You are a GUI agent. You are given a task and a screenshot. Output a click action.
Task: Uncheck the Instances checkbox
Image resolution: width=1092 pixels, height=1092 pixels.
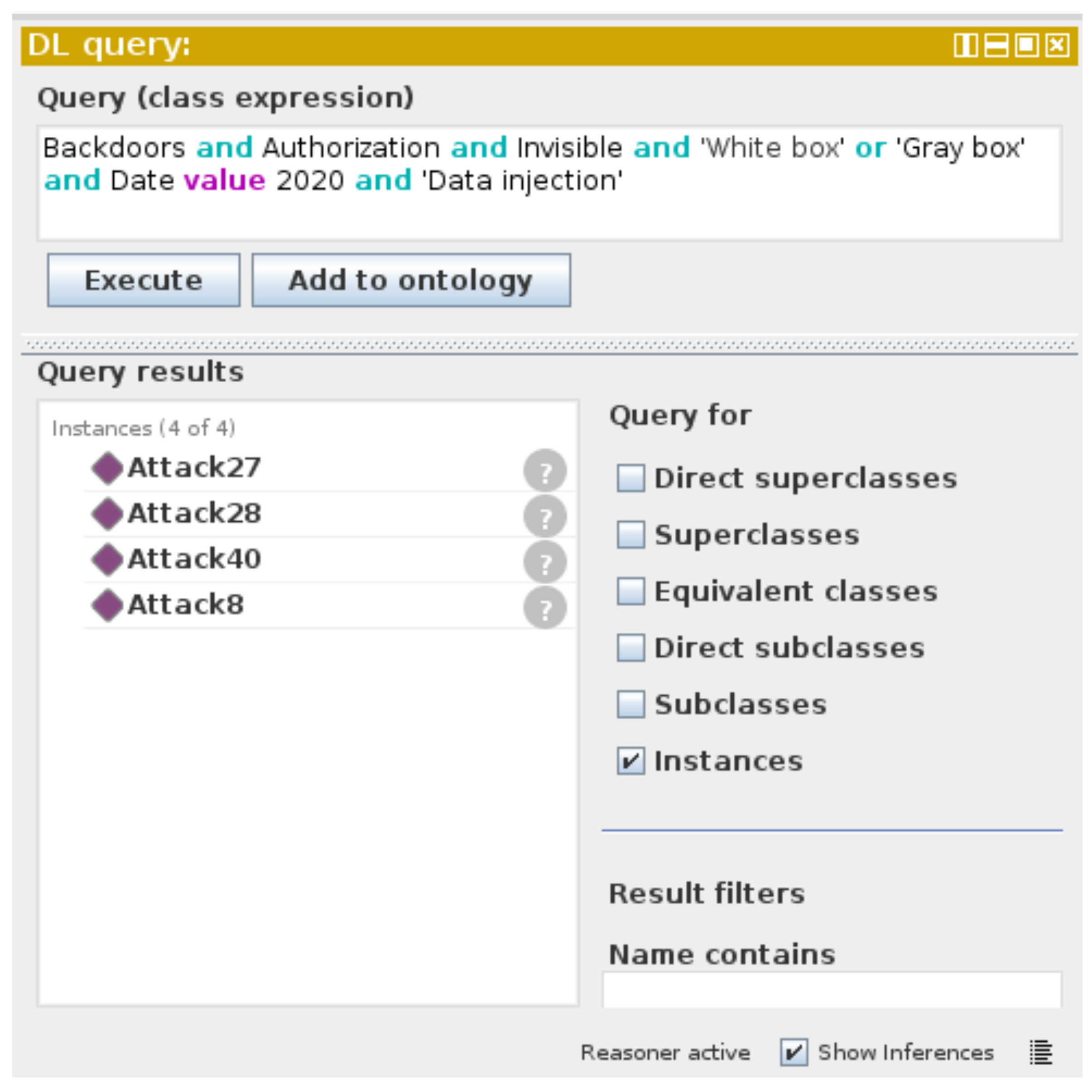click(x=631, y=761)
